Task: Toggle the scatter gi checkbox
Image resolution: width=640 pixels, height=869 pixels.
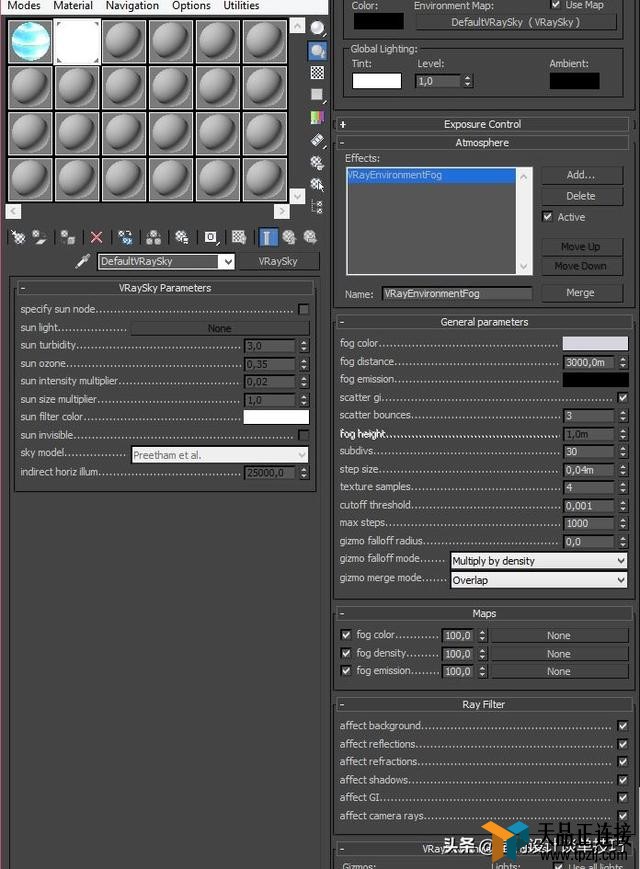Action: click(x=623, y=397)
